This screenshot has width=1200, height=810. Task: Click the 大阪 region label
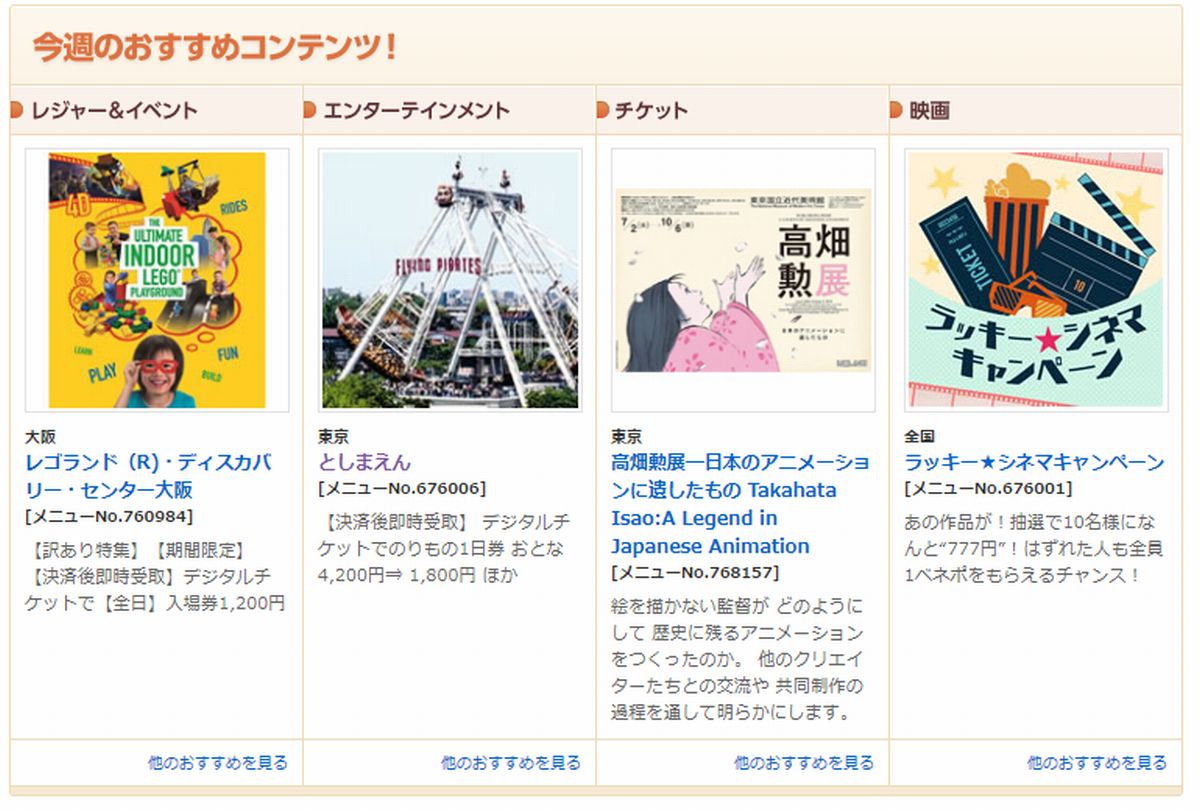(x=41, y=437)
